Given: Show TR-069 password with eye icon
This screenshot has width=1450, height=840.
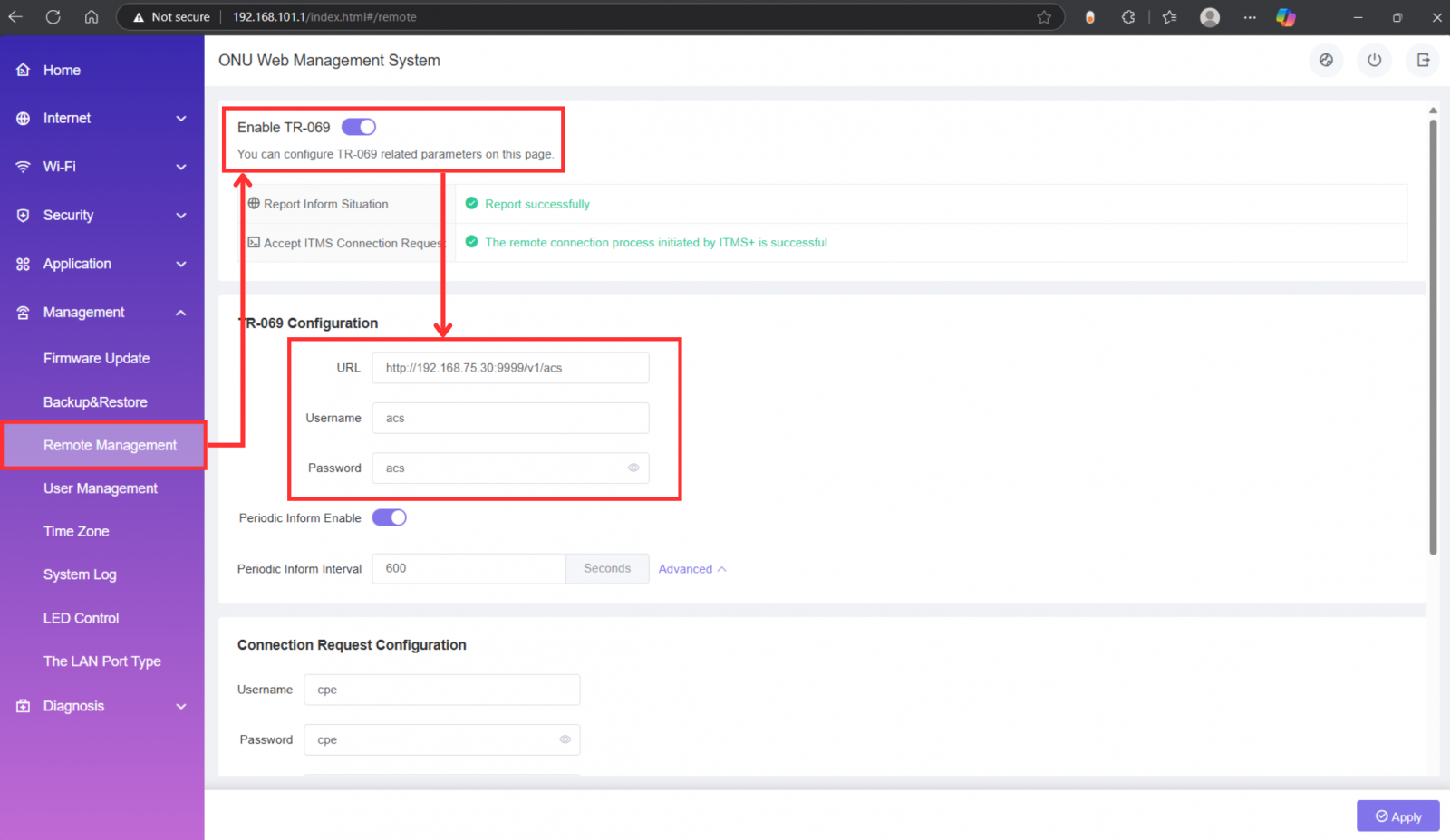Looking at the screenshot, I should [633, 468].
